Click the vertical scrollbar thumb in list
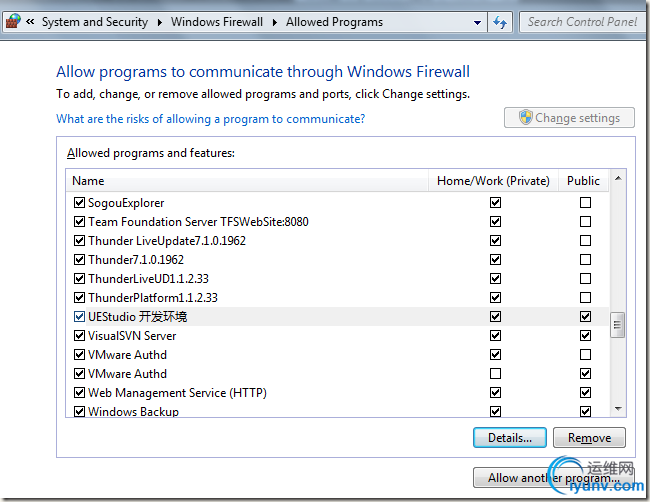Screen dimensions: 650x502 (x=618, y=325)
